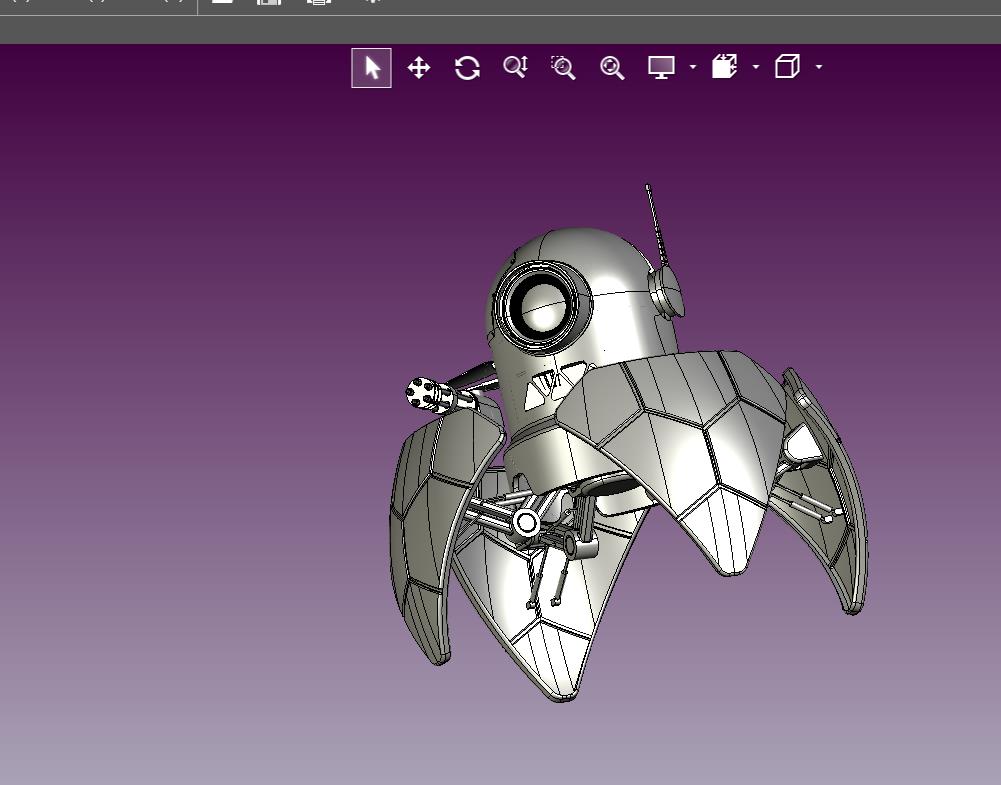Click the Zoom to fit icon

[612, 68]
